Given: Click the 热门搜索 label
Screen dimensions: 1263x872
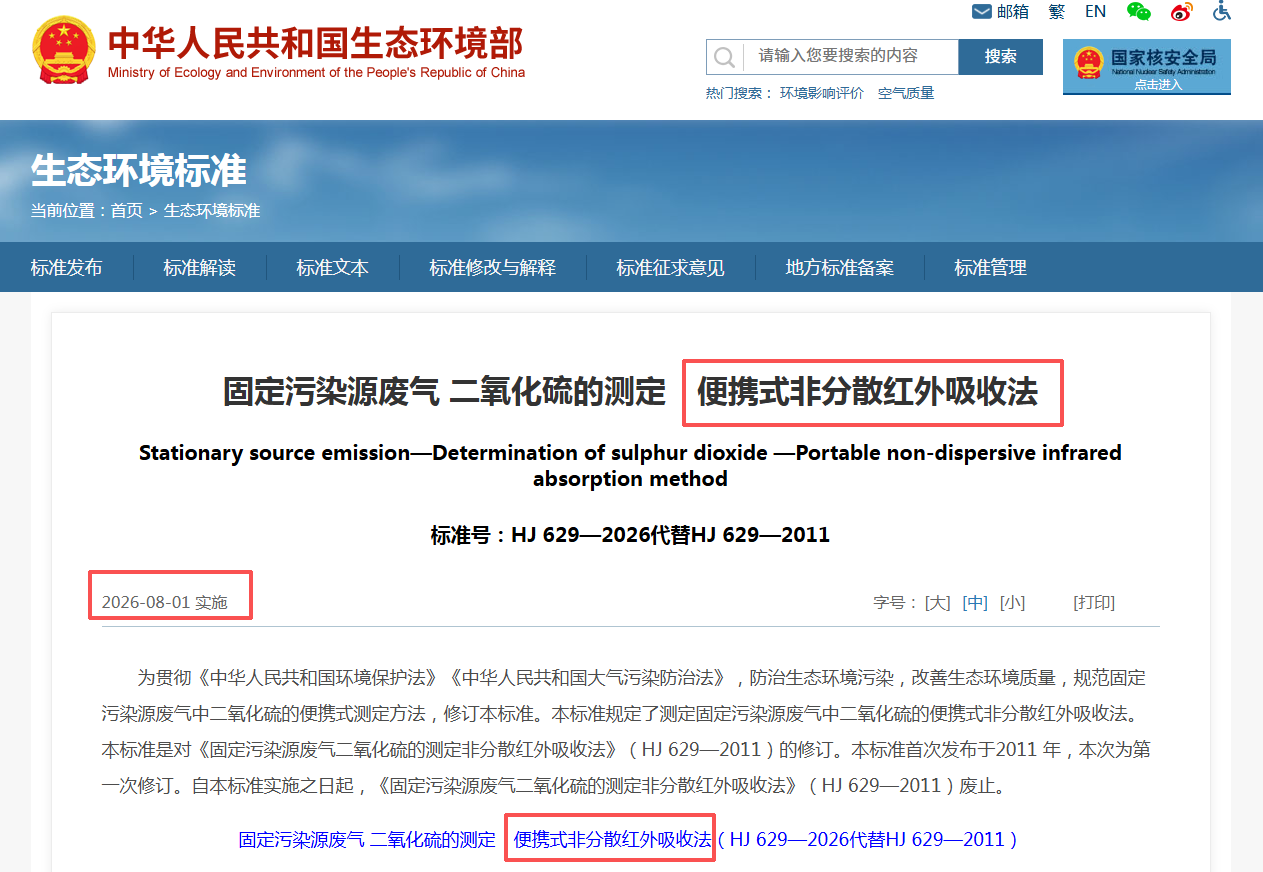Looking at the screenshot, I should (x=739, y=93).
